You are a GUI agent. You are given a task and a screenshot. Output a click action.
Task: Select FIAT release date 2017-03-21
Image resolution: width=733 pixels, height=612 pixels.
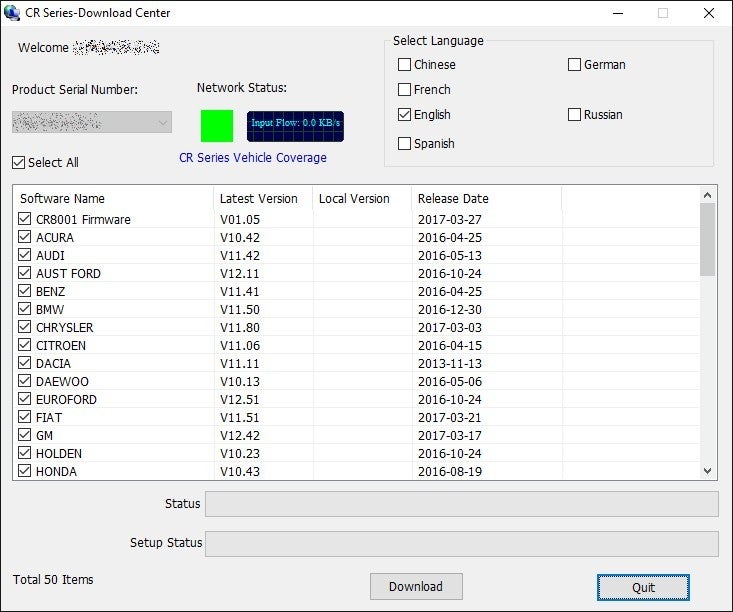tap(450, 418)
